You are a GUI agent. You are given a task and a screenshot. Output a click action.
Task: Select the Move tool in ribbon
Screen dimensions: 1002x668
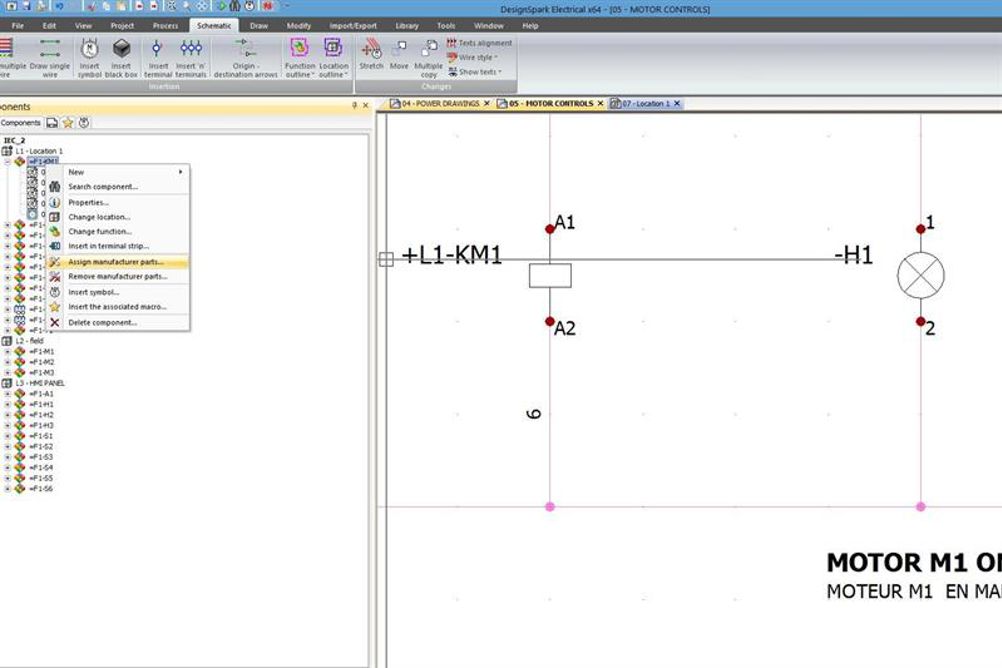click(399, 54)
